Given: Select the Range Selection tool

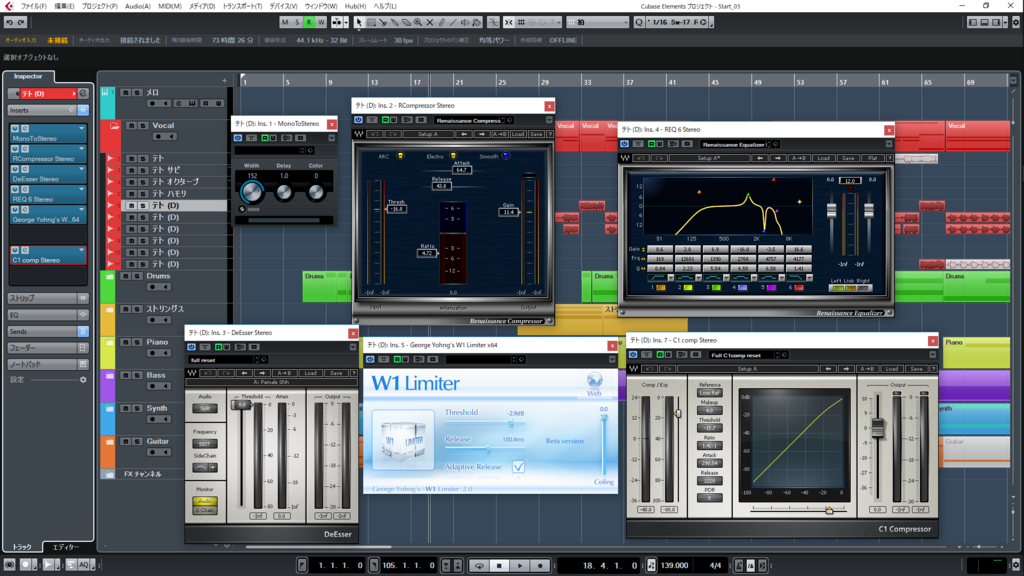Looking at the screenshot, I should click(371, 22).
